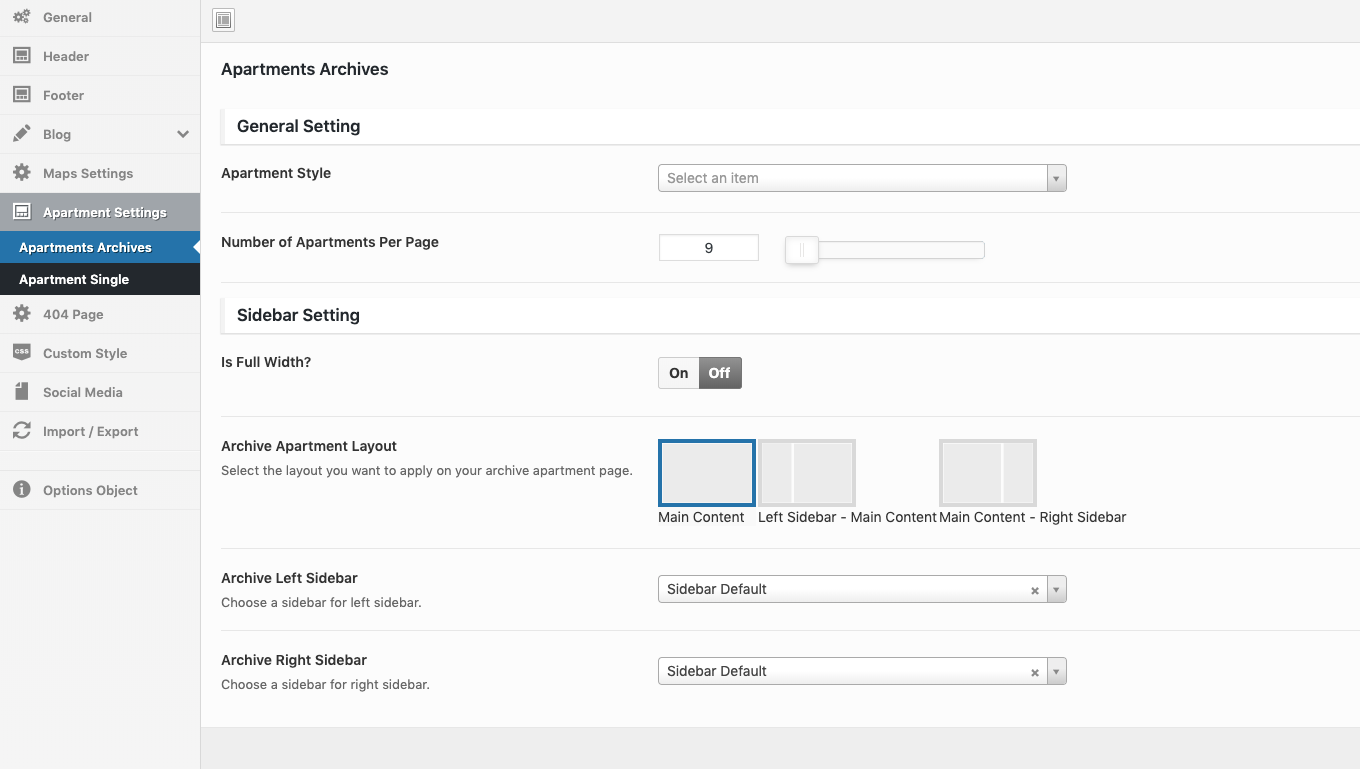
Task: Click the Maps Settings gear icon
Action: click(21, 173)
